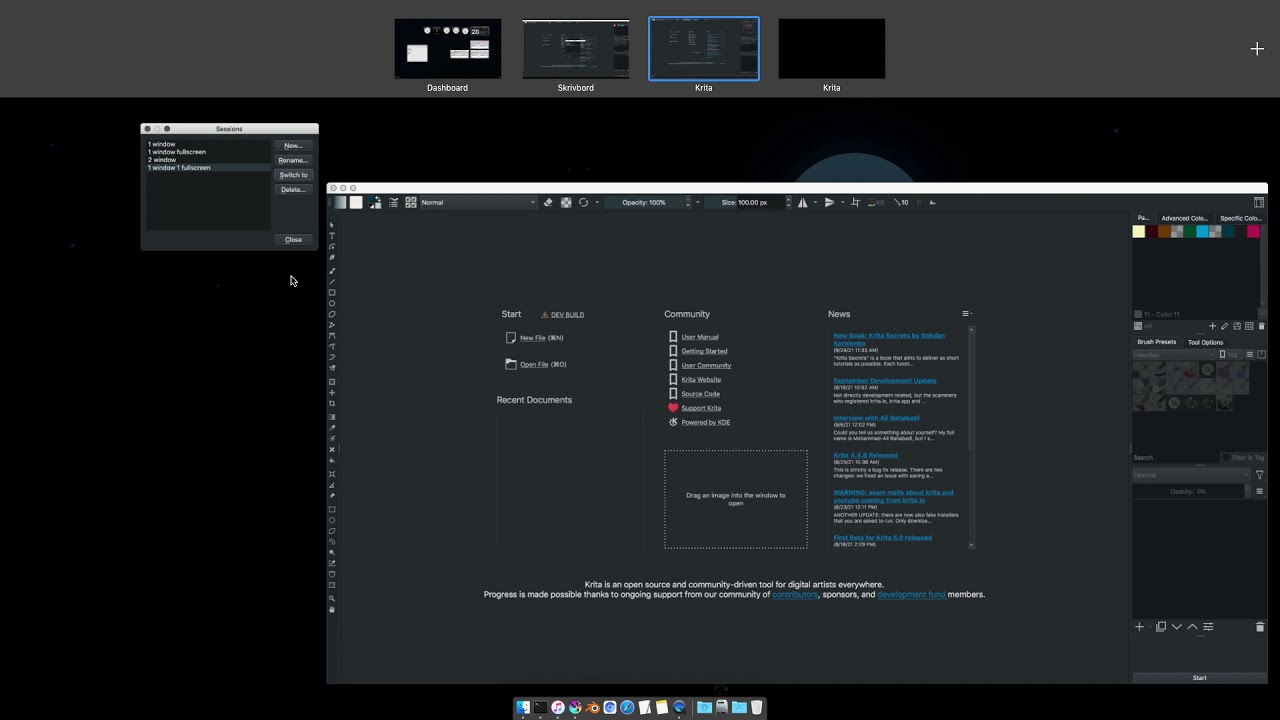Toggle the eraser mode icon in toolbar

548,203
